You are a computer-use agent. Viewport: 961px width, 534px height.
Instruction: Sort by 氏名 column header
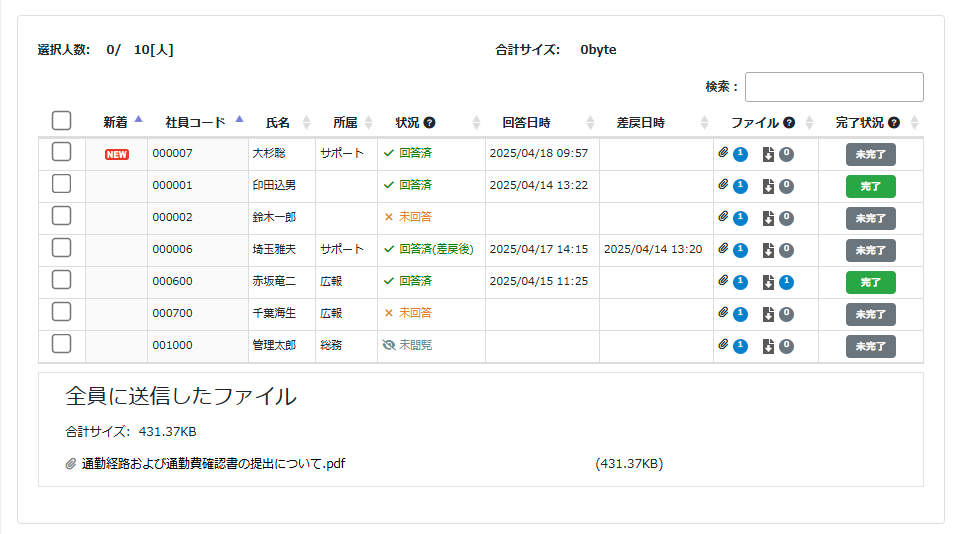(x=277, y=123)
